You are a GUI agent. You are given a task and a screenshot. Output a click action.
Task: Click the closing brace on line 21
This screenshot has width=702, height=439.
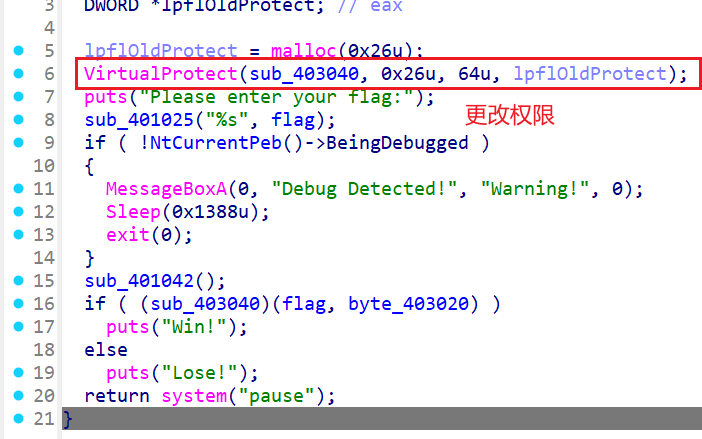(68, 419)
